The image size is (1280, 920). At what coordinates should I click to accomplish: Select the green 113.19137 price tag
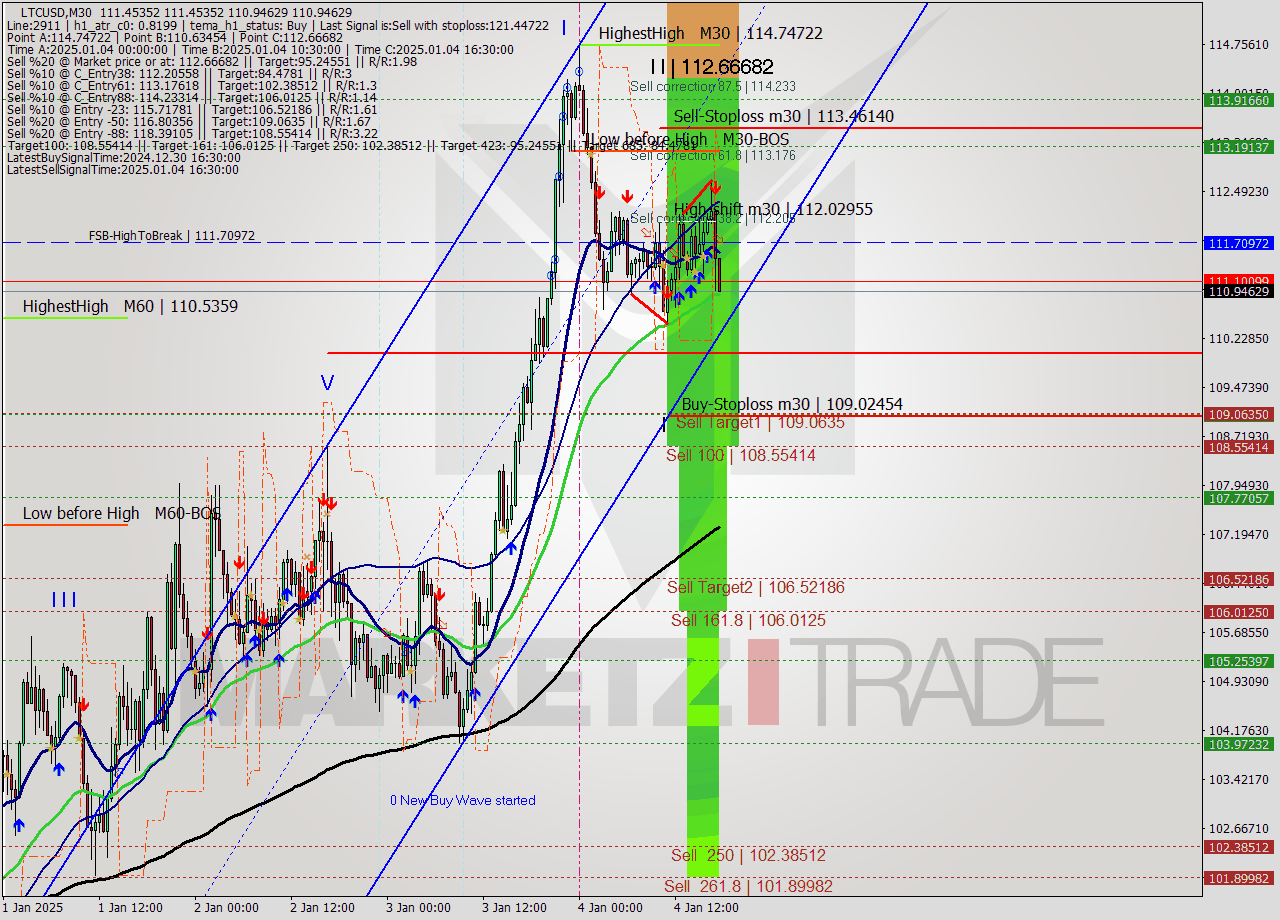click(1239, 146)
